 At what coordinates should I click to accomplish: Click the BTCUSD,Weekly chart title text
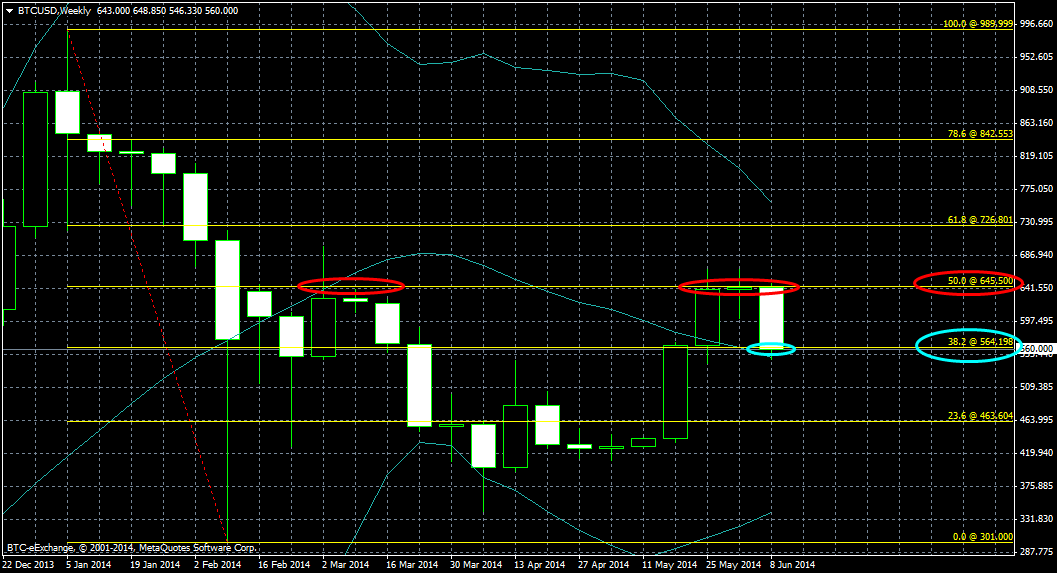coord(53,10)
